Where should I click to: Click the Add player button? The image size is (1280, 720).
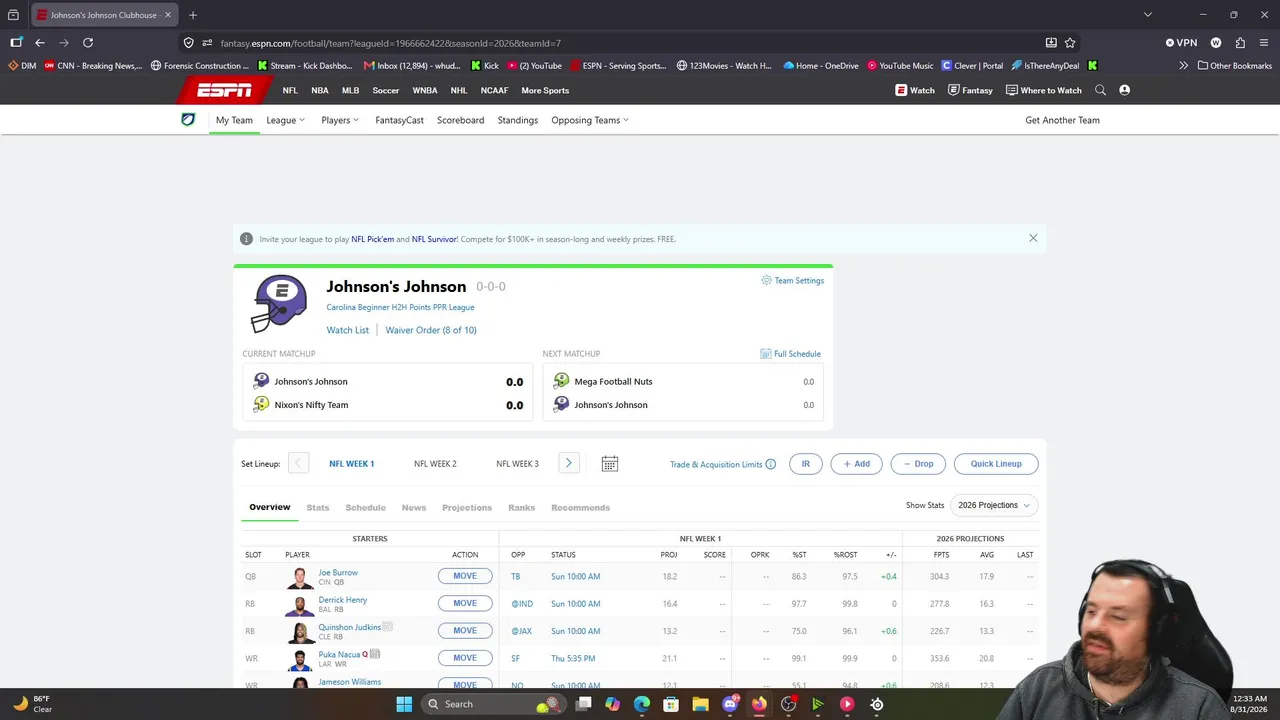(857, 464)
